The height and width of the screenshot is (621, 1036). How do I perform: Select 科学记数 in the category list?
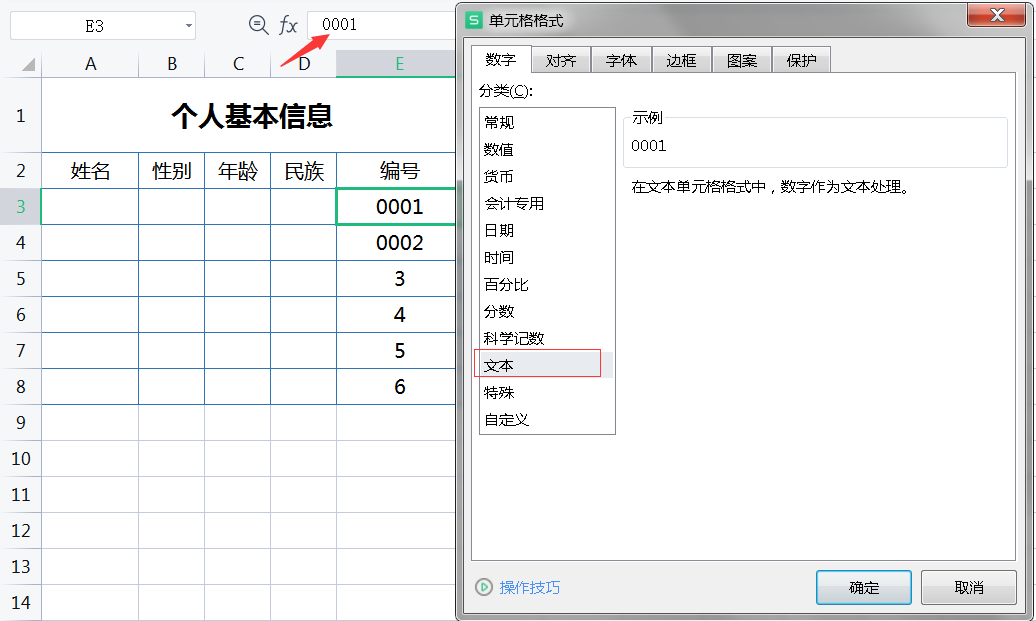pyautogui.click(x=547, y=339)
